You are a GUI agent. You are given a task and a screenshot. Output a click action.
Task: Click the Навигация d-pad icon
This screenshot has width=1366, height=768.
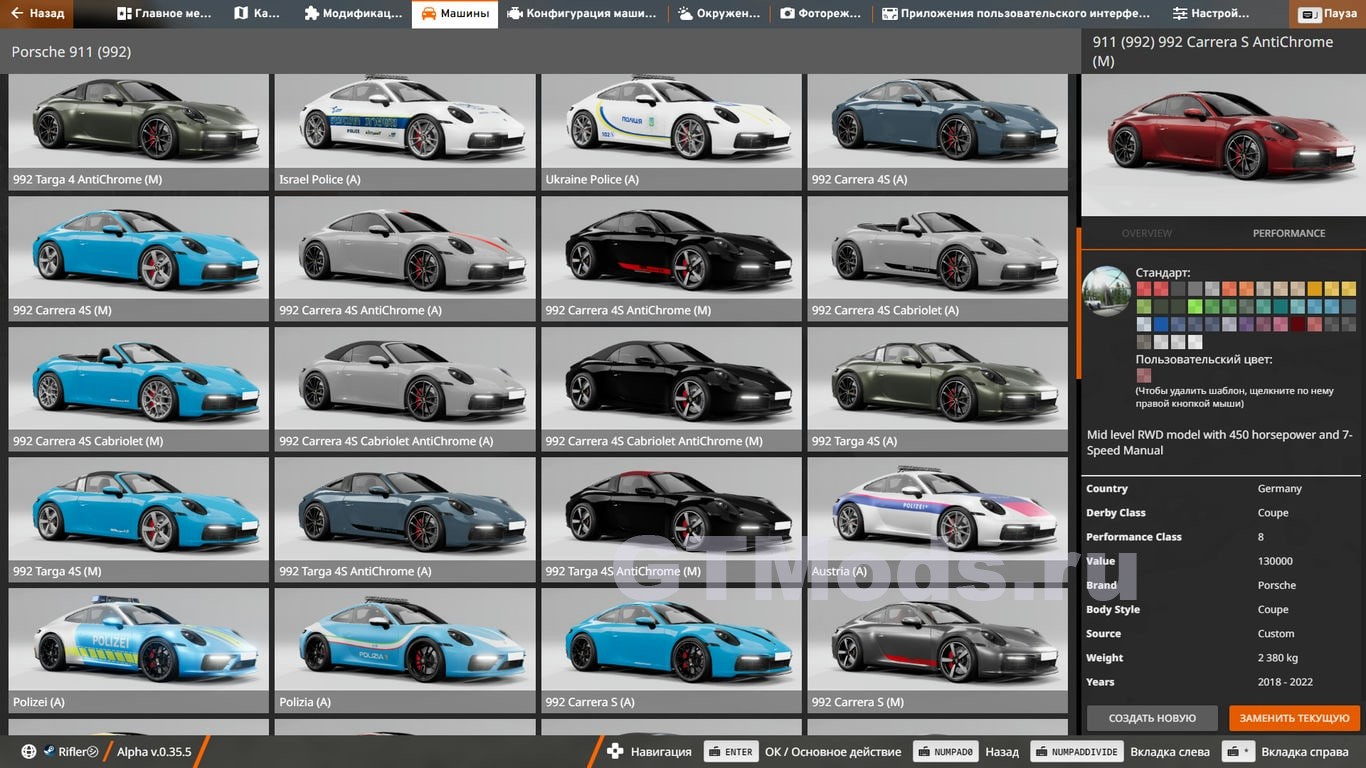coord(615,752)
